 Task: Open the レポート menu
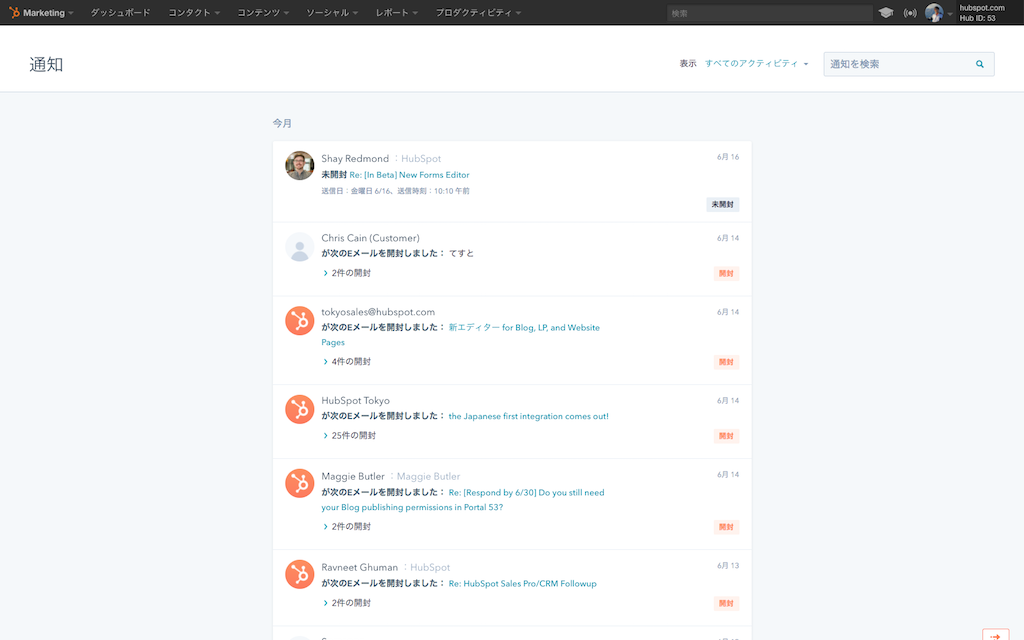pos(396,12)
